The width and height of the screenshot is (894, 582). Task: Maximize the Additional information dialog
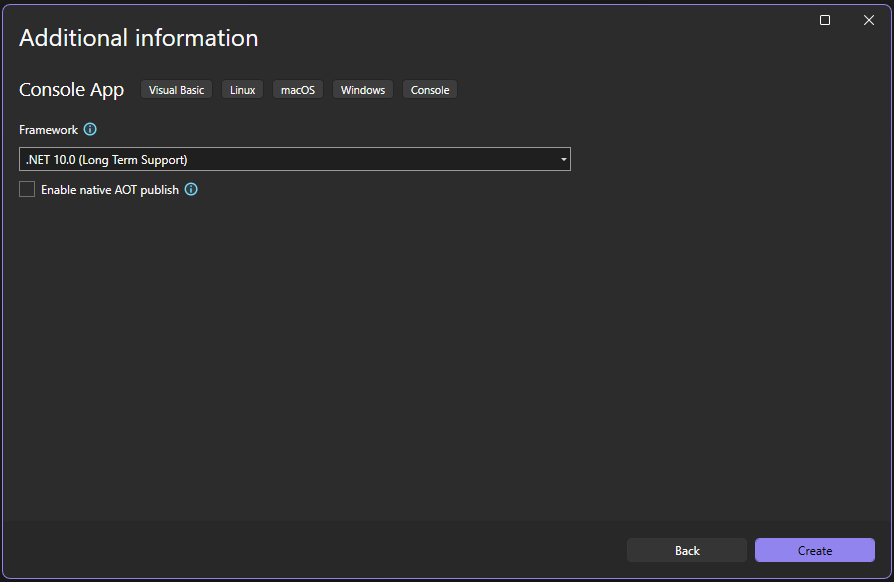pyautogui.click(x=825, y=19)
